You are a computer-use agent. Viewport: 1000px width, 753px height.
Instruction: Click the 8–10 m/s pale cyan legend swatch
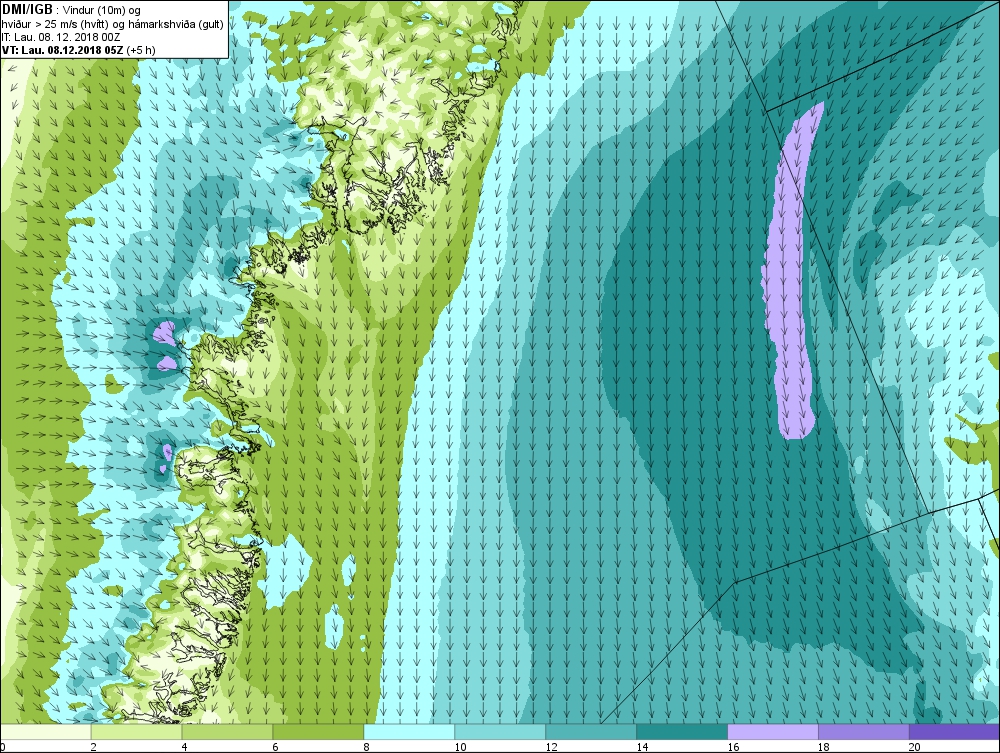pyautogui.click(x=409, y=731)
